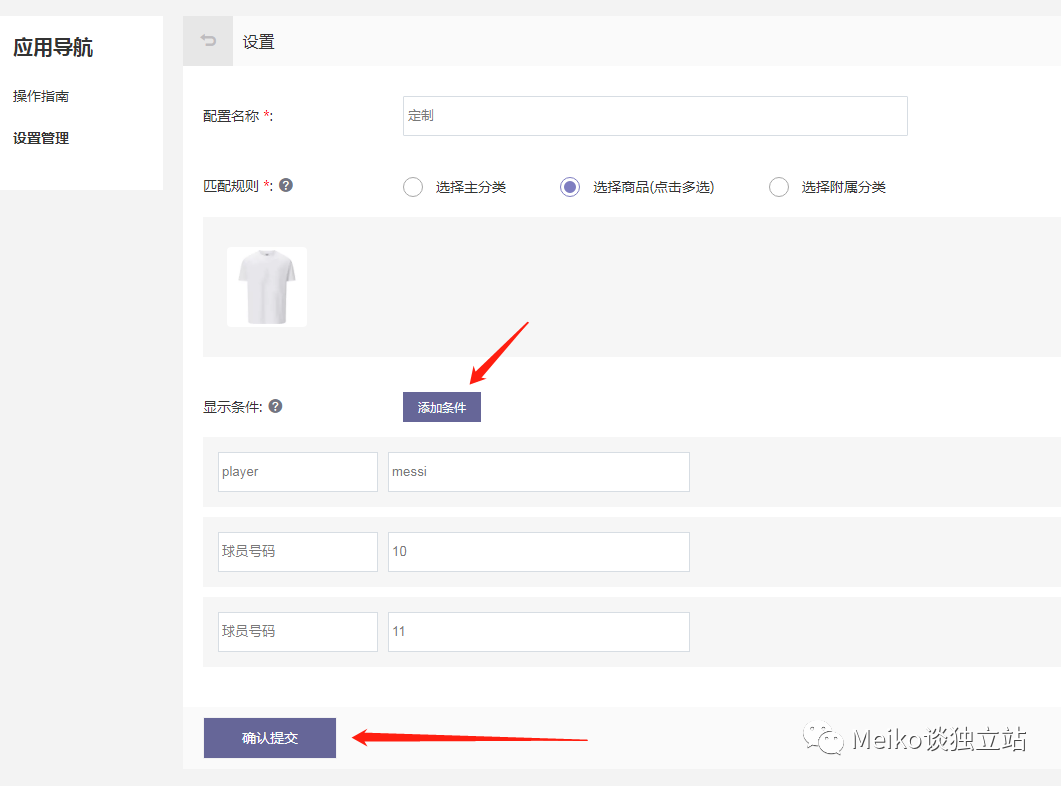The image size is (1061, 786).
Task: Click the 确认提交 submit button
Action: (269, 737)
